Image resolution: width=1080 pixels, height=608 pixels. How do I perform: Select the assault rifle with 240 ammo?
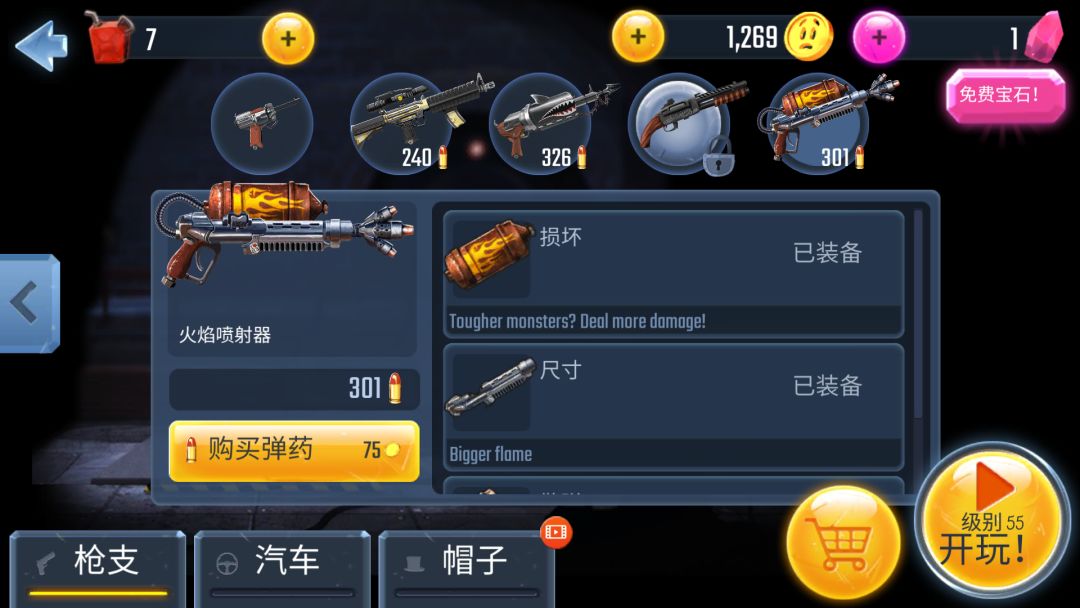point(402,124)
